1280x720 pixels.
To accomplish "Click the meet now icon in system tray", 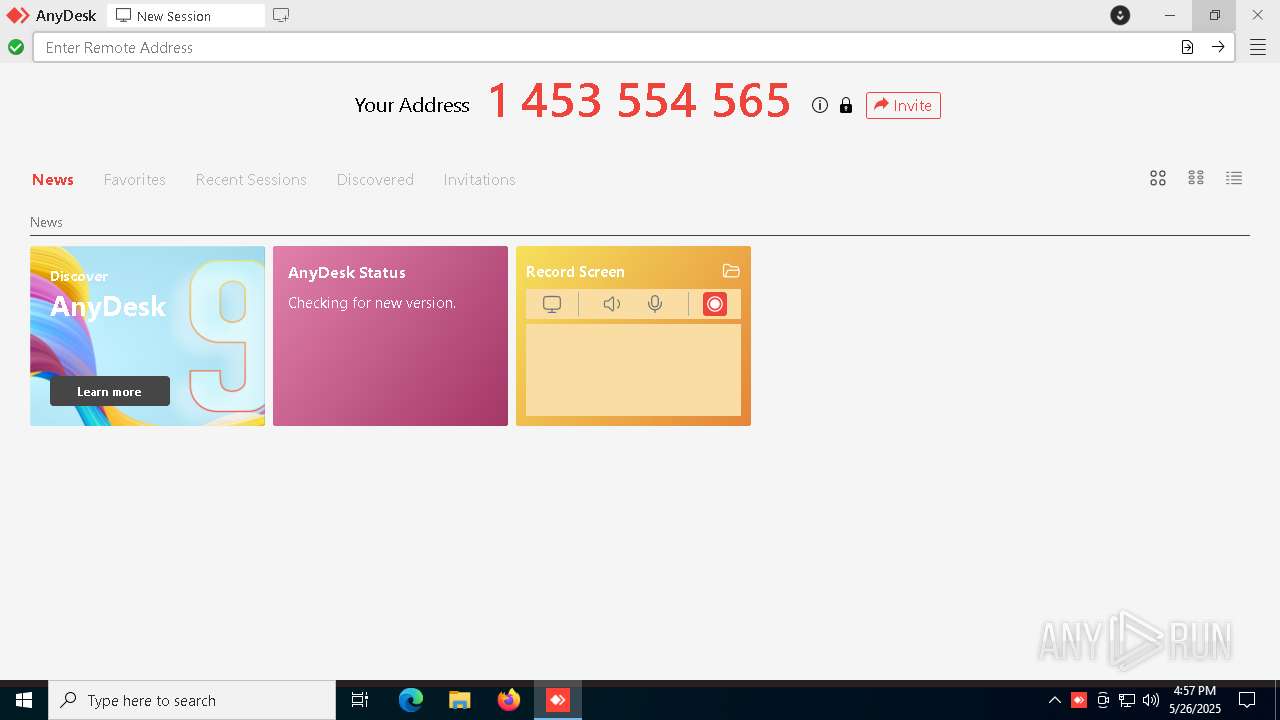I will [x=1103, y=700].
